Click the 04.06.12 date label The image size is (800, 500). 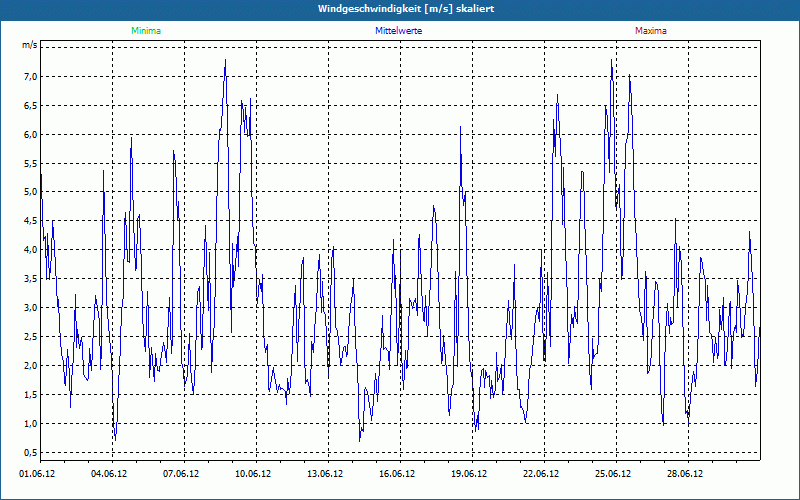(x=109, y=474)
